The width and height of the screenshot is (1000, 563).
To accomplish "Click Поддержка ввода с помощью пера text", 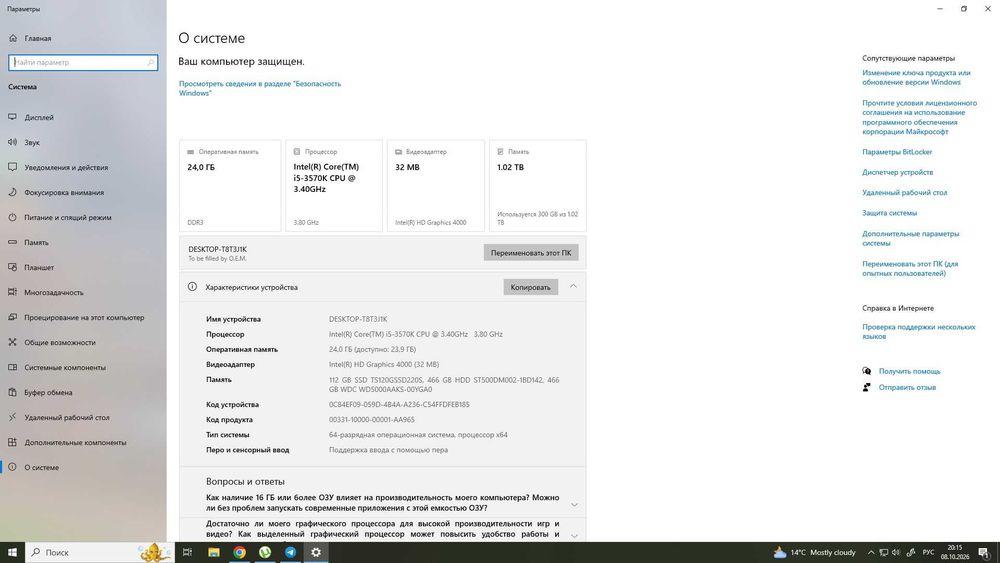I will tap(388, 450).
